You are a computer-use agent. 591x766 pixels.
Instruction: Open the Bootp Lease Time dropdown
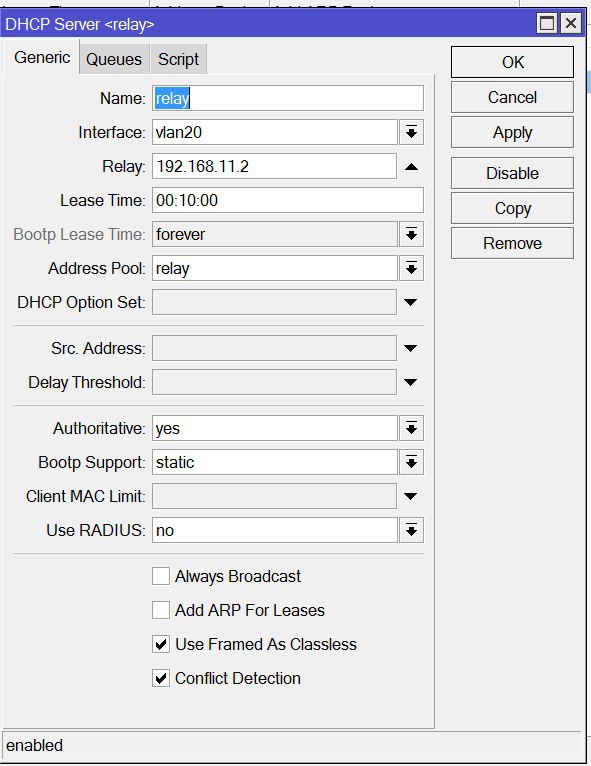click(411, 234)
